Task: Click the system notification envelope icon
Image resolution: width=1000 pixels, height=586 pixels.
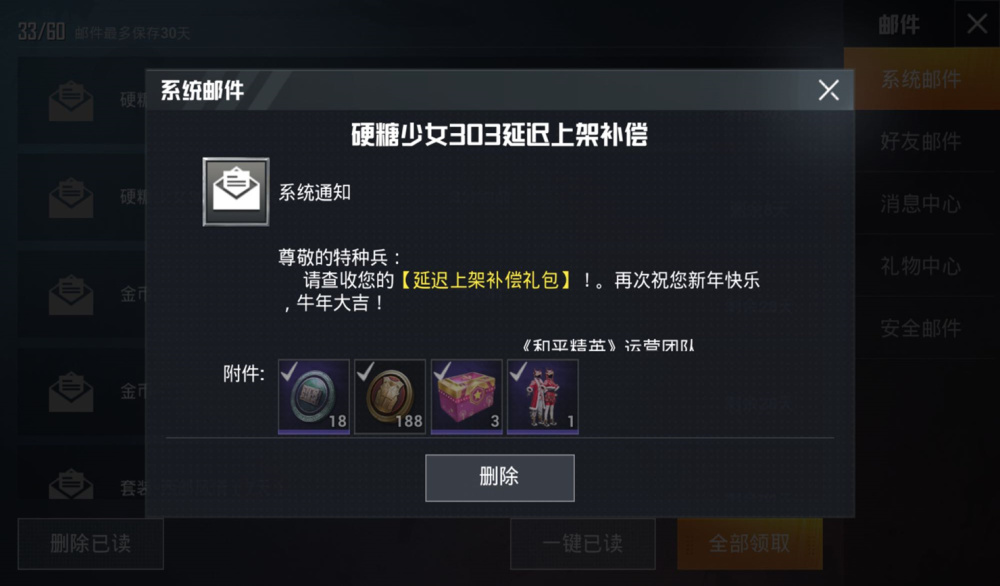Action: point(236,192)
